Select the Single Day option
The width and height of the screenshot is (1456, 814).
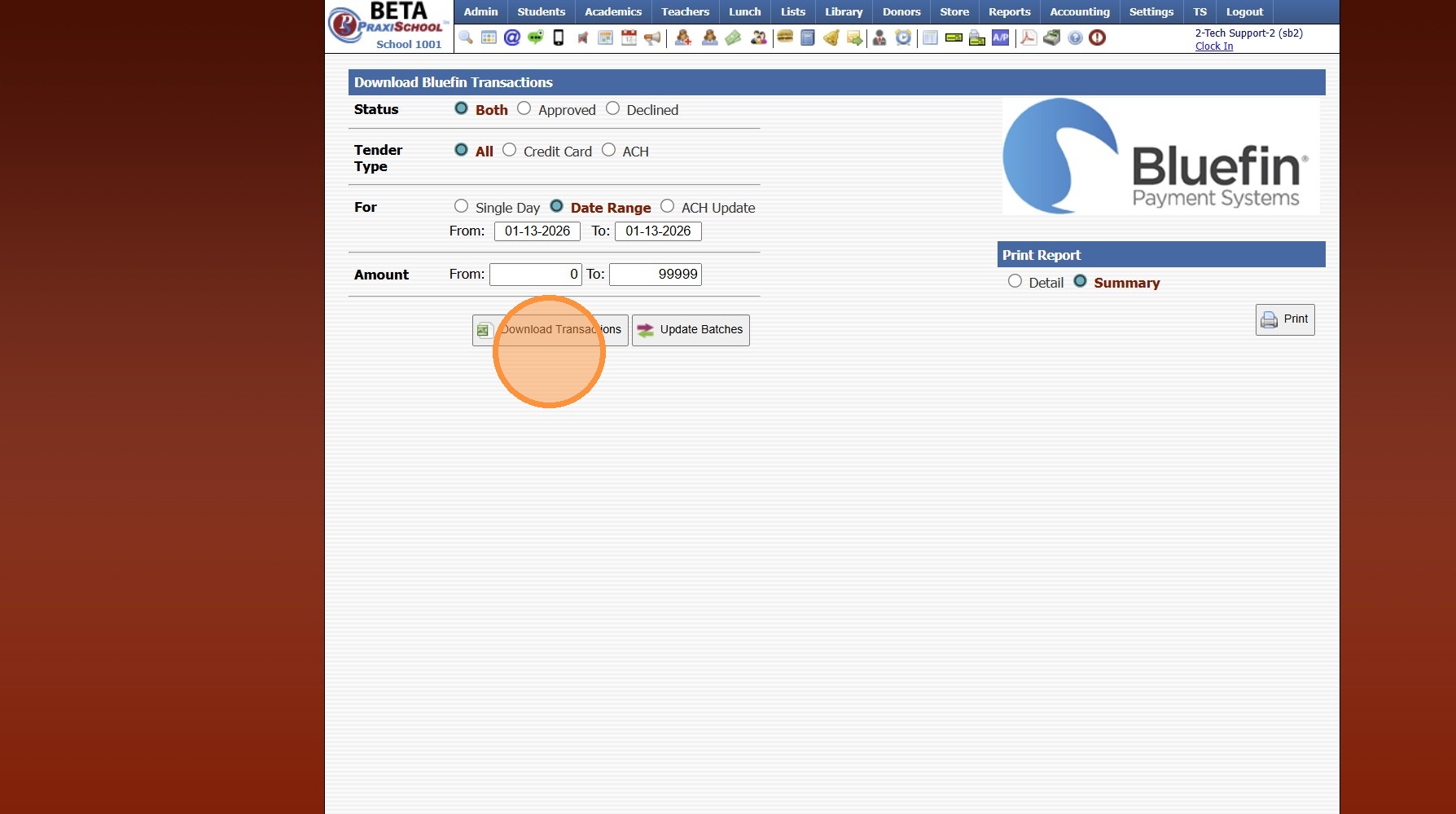(461, 206)
